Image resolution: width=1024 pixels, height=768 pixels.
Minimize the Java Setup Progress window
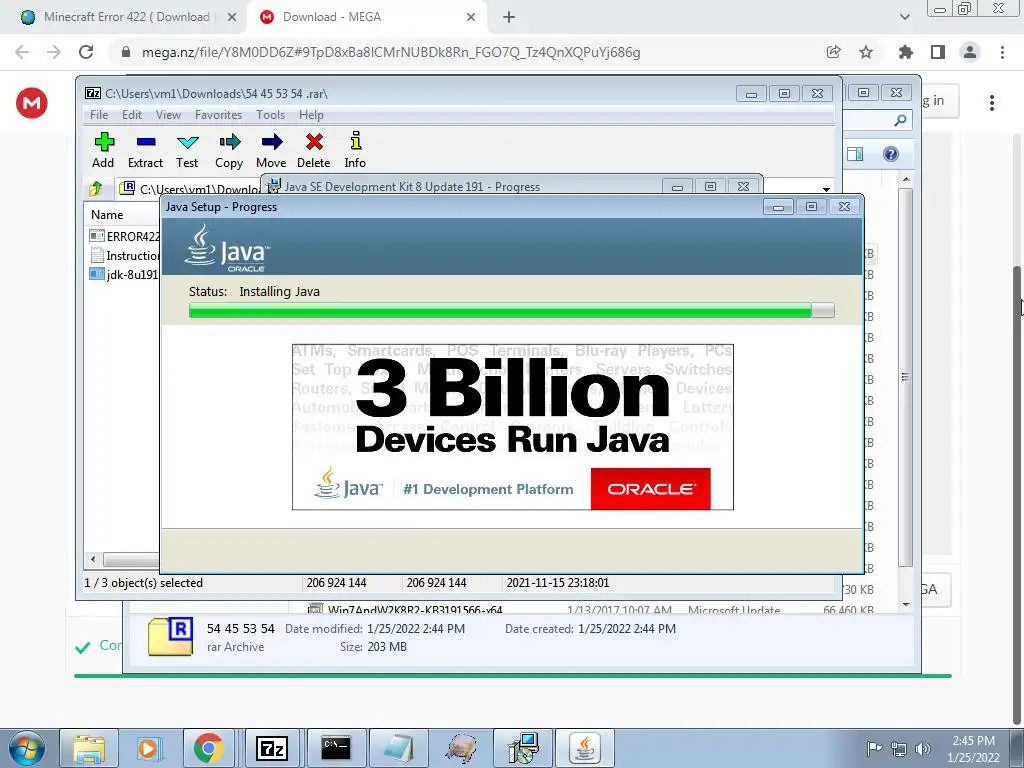point(778,207)
